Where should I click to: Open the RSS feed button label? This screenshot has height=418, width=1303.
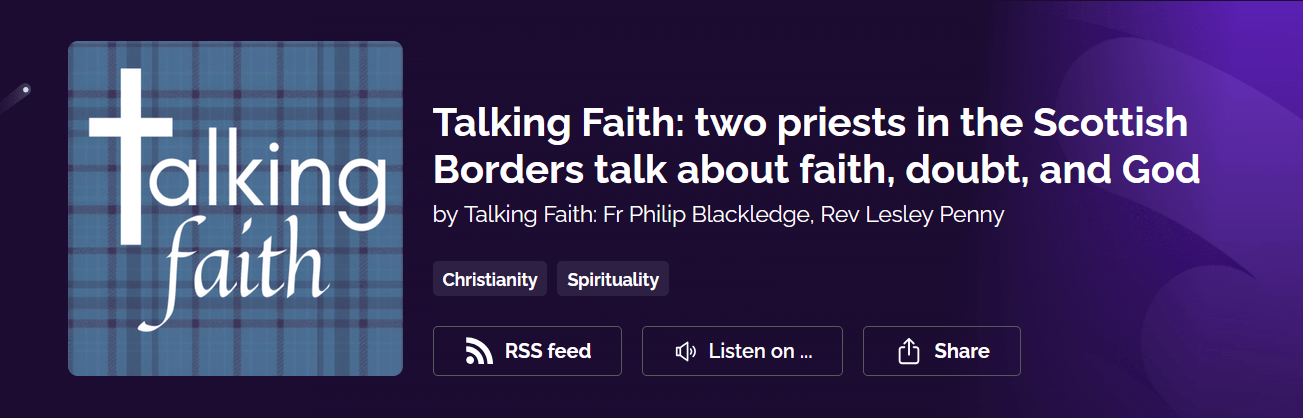pos(548,351)
